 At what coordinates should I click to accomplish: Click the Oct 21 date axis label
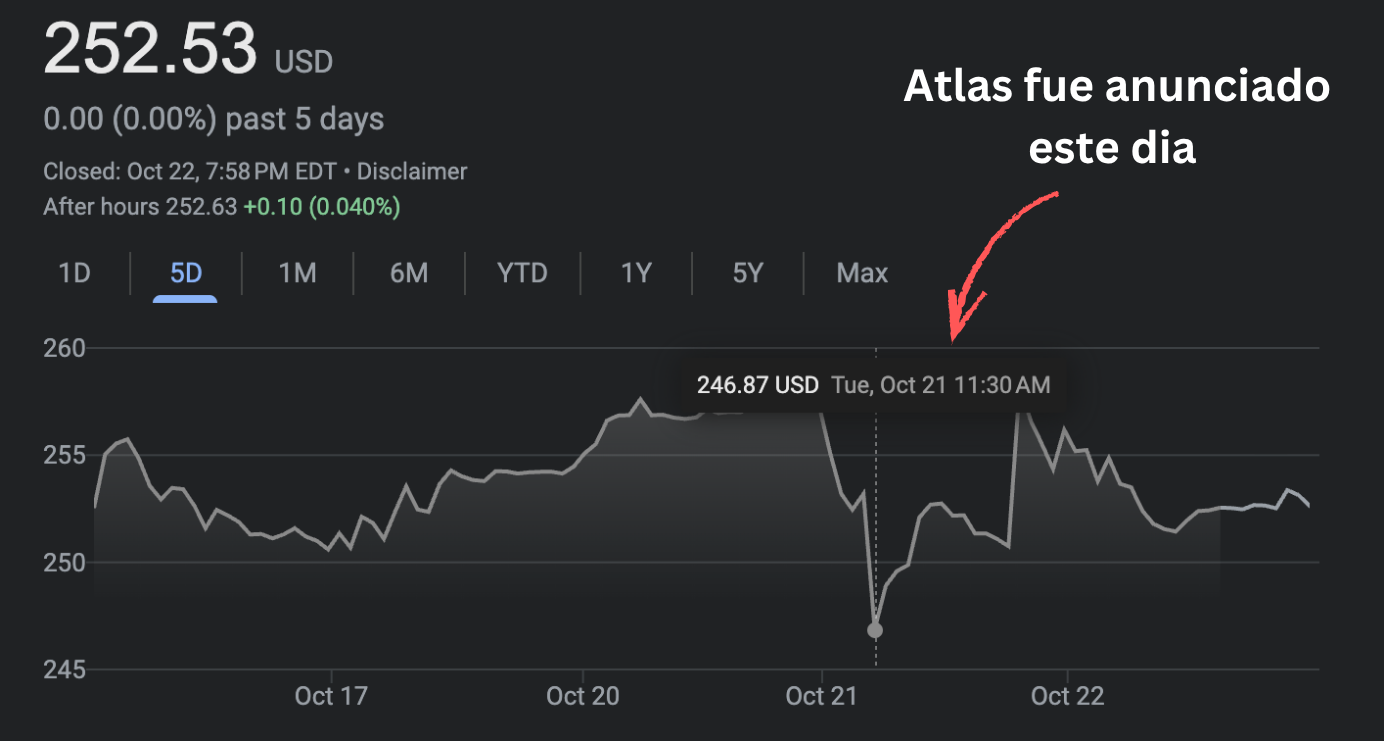(x=822, y=696)
